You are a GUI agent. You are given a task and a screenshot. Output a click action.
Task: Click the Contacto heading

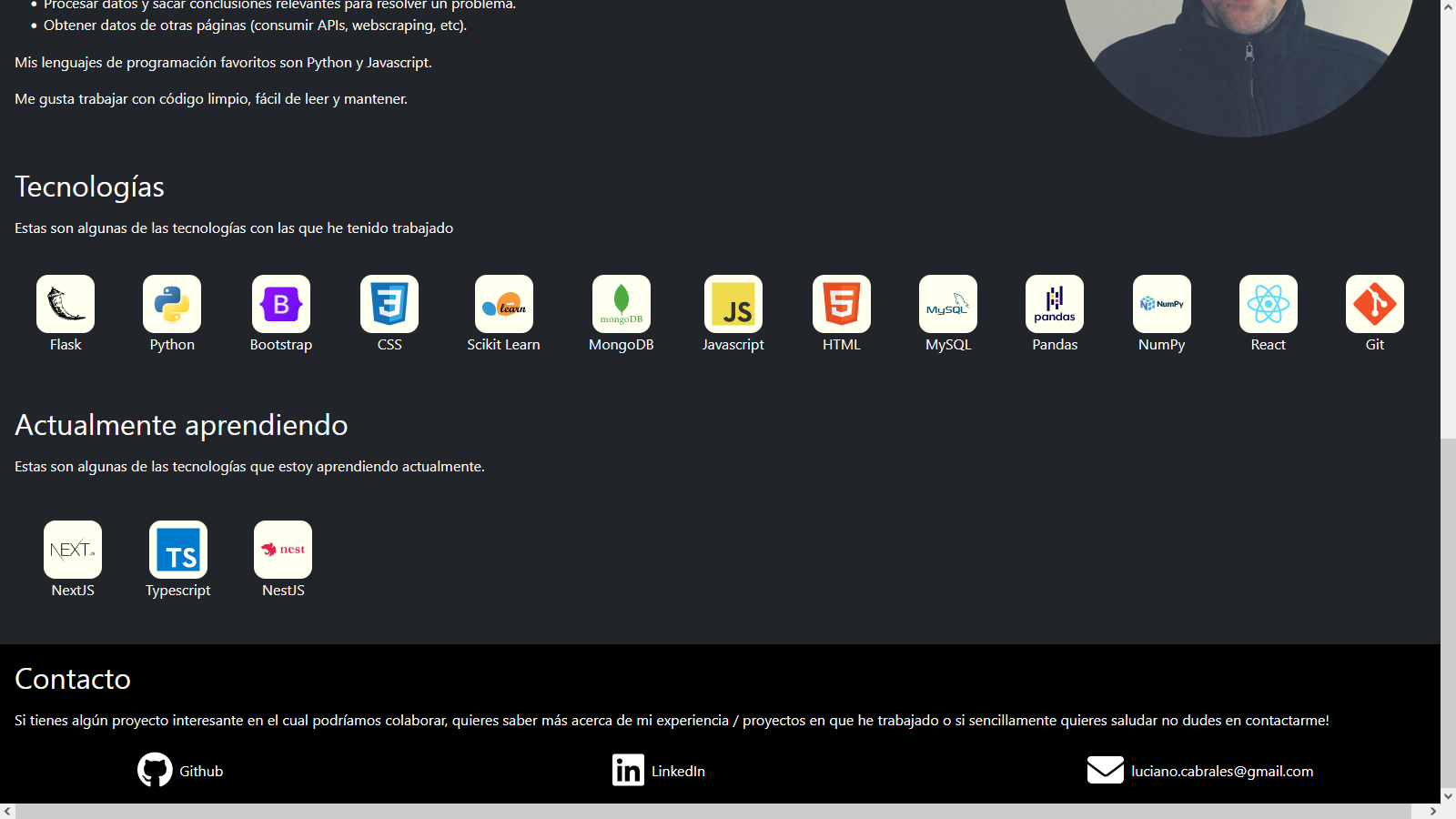tap(73, 679)
